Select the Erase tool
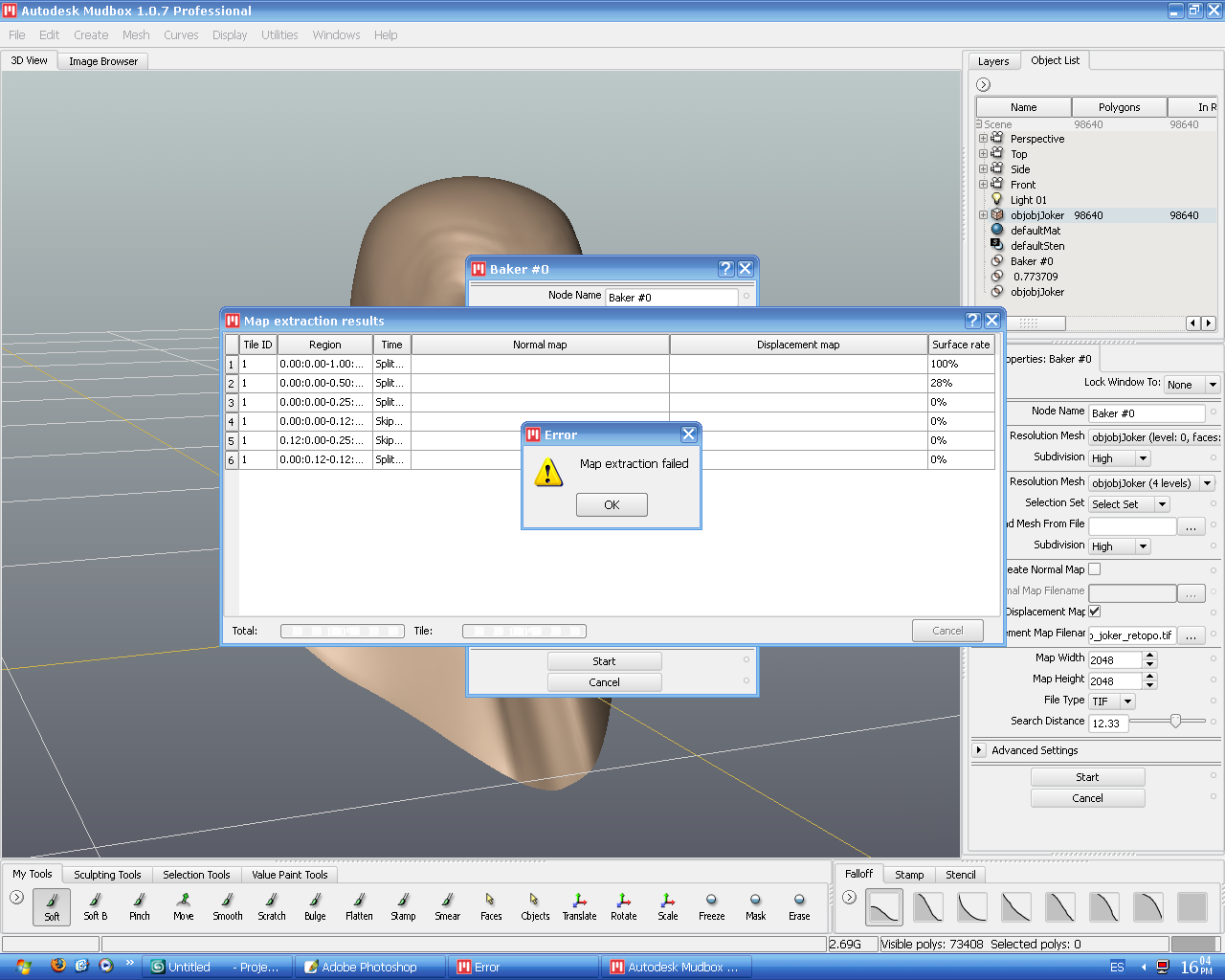This screenshot has height=980, width=1225. 800,905
